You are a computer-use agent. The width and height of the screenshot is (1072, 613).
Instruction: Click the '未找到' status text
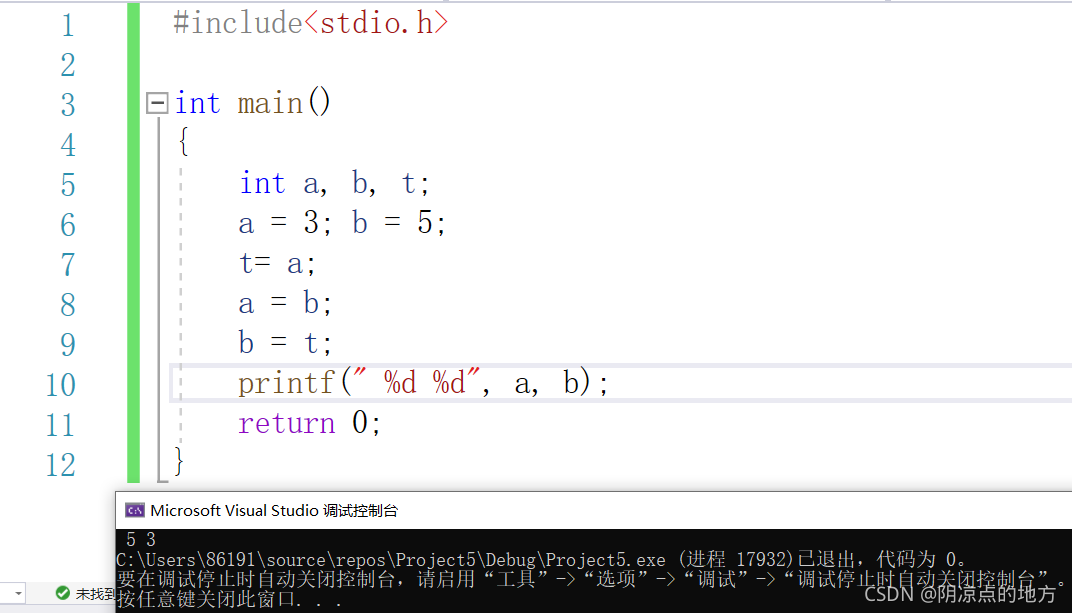pos(95,594)
